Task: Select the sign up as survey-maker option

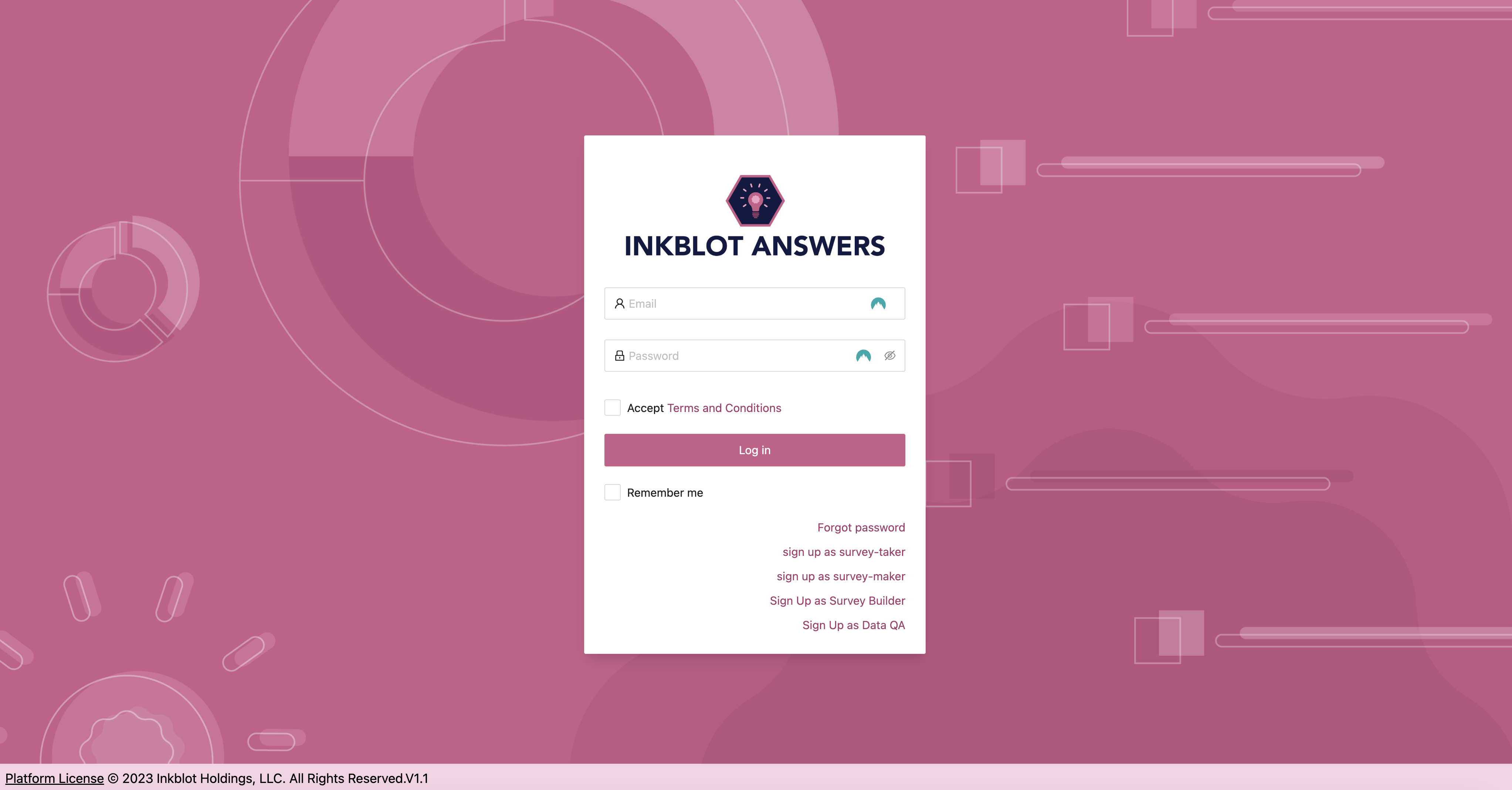Action: coord(840,576)
